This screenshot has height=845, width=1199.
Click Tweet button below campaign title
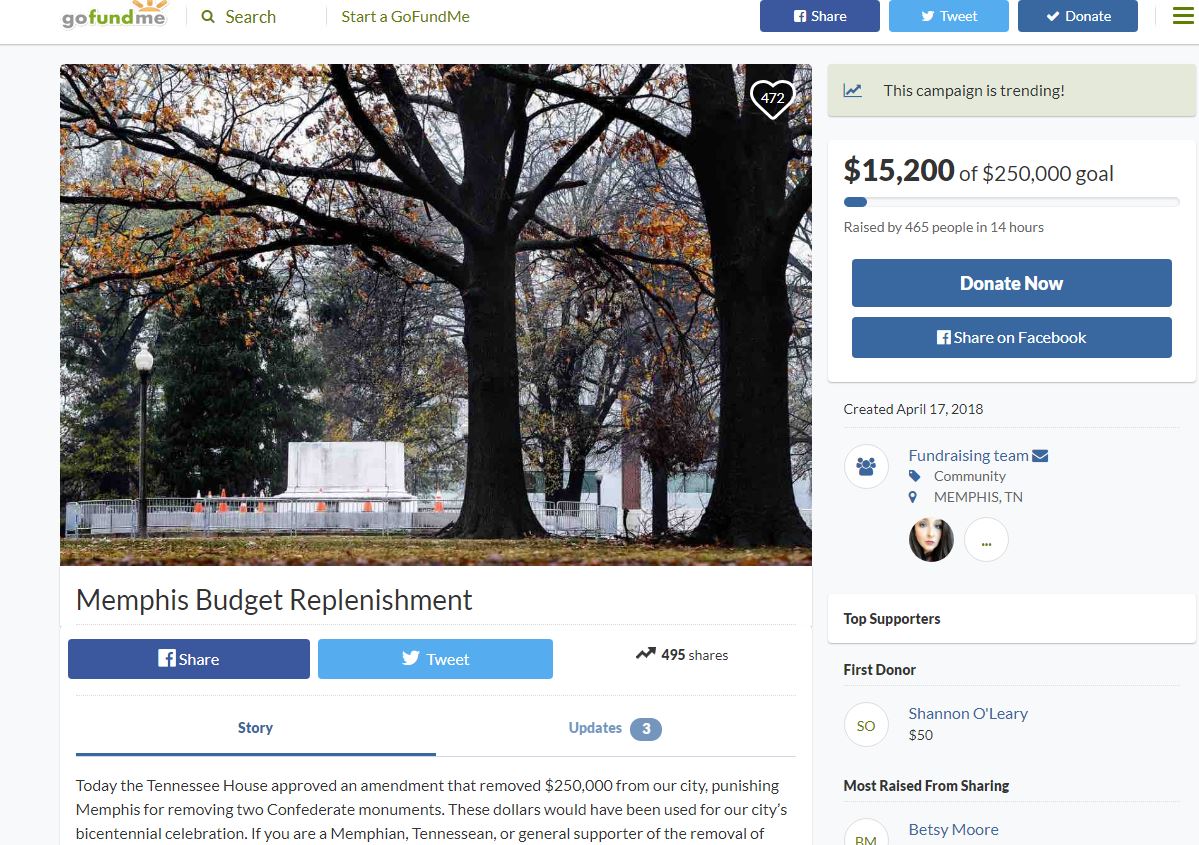pyautogui.click(x=435, y=659)
